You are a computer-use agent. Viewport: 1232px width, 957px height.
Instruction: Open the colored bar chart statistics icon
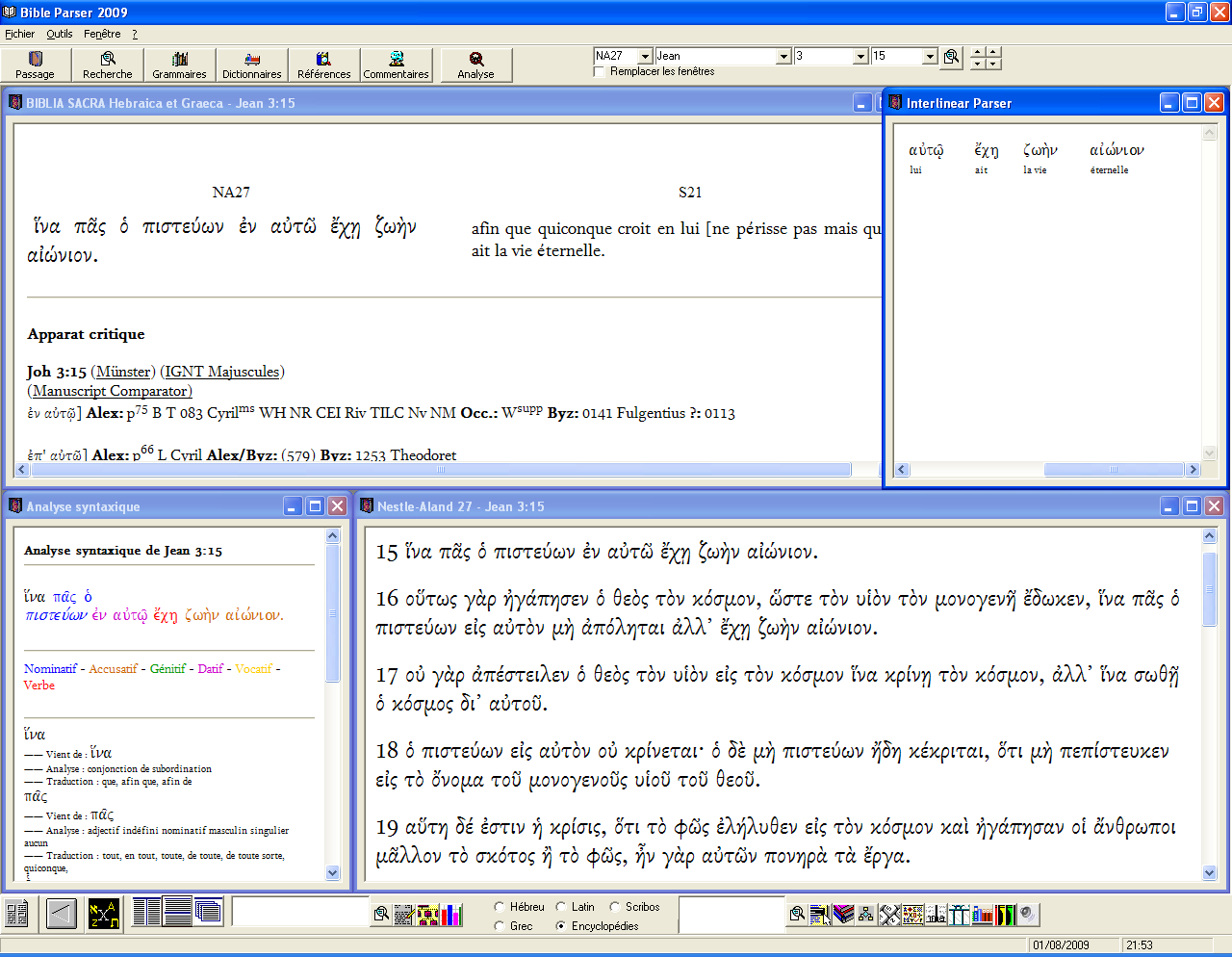click(x=451, y=914)
